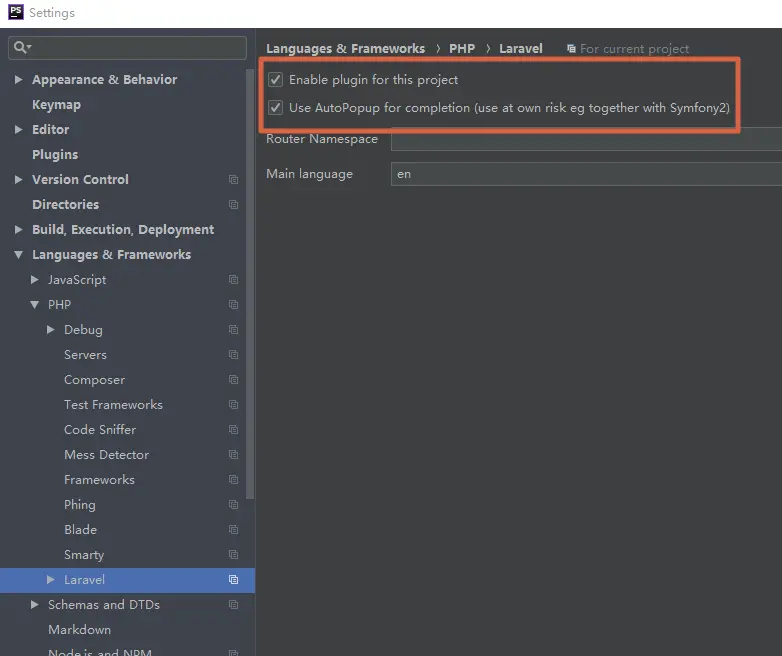
Task: Click the Router Namespace label
Action: [322, 139]
